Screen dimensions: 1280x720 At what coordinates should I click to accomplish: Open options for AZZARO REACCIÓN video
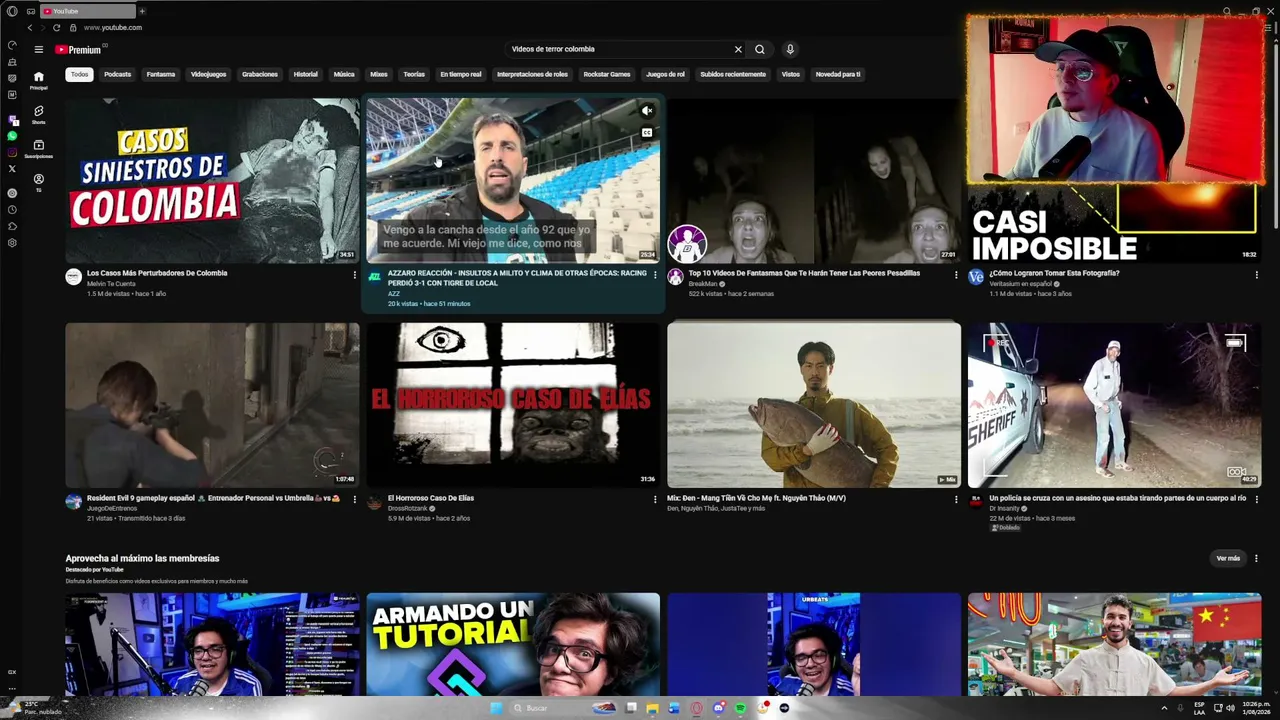click(x=655, y=275)
